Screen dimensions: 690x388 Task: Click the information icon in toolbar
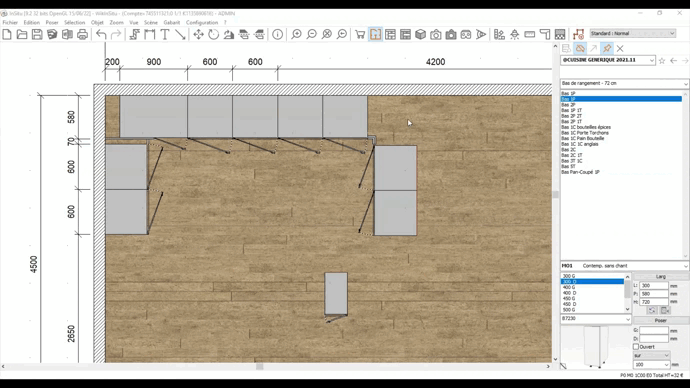pos(278,34)
